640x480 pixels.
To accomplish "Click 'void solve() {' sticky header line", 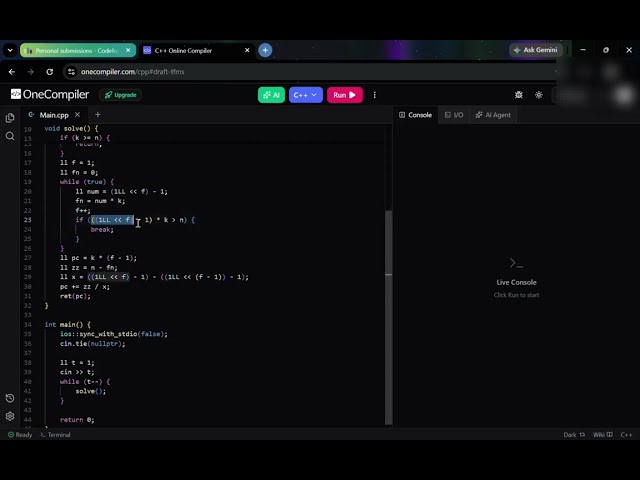I will tap(71, 129).
